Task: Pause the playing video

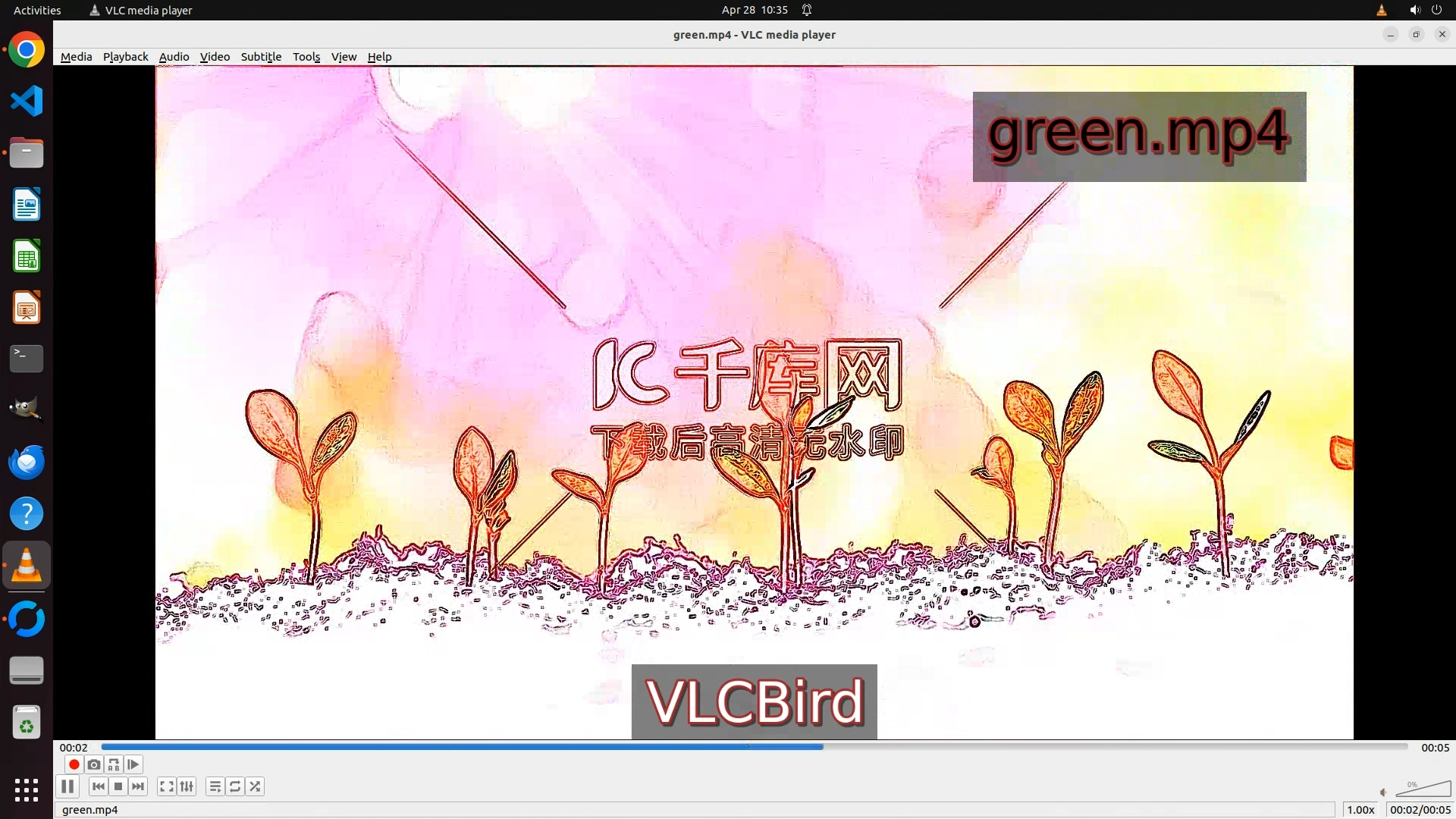Action: point(67,786)
